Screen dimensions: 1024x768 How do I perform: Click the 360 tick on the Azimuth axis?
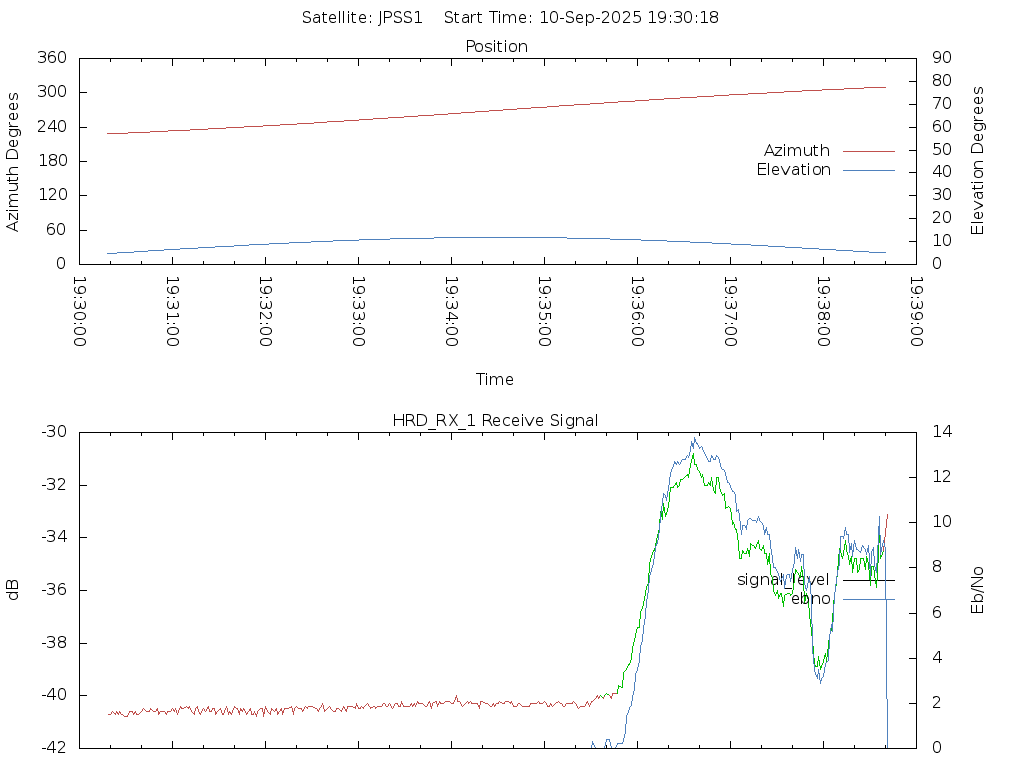pyautogui.click(x=52, y=57)
